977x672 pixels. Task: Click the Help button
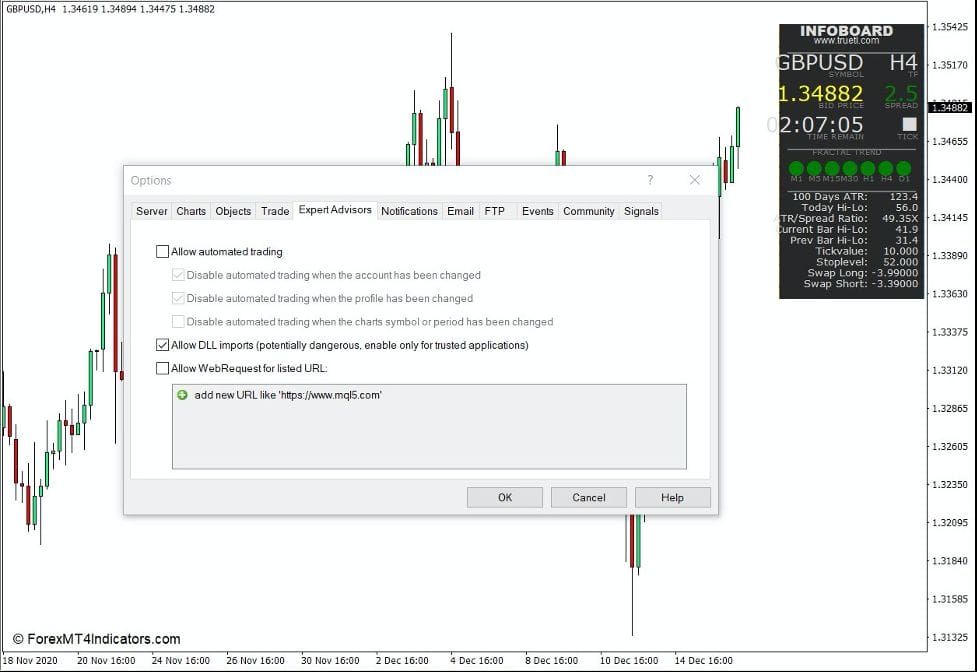point(672,497)
